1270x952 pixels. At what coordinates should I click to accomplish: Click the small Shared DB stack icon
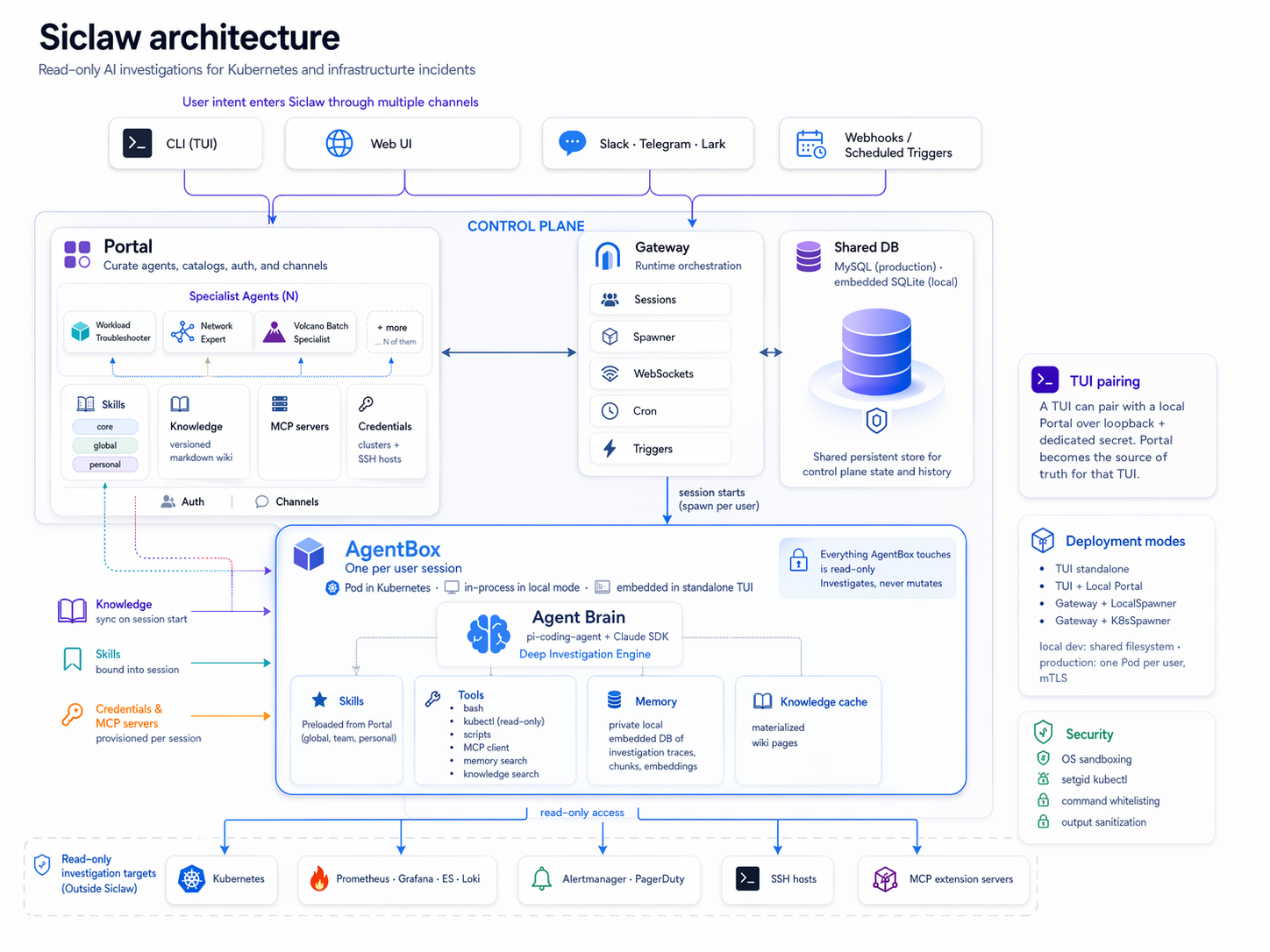(809, 256)
